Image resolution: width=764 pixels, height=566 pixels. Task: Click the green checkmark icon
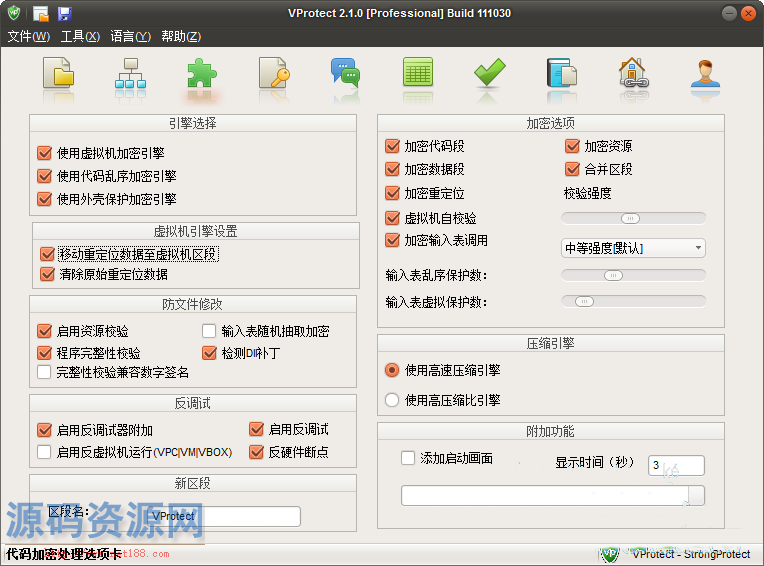[489, 73]
